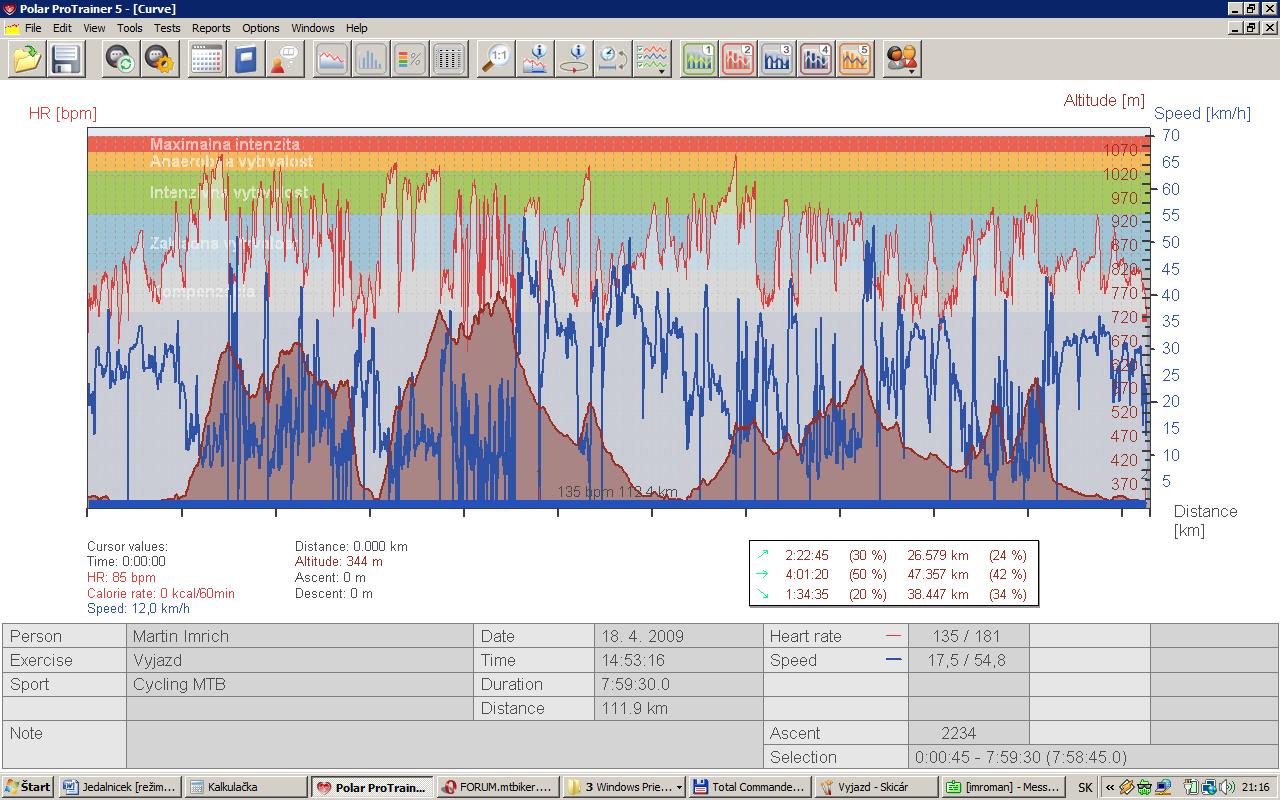Toggle the time/distance axis switch button
This screenshot has width=1280, height=800.
point(613,60)
